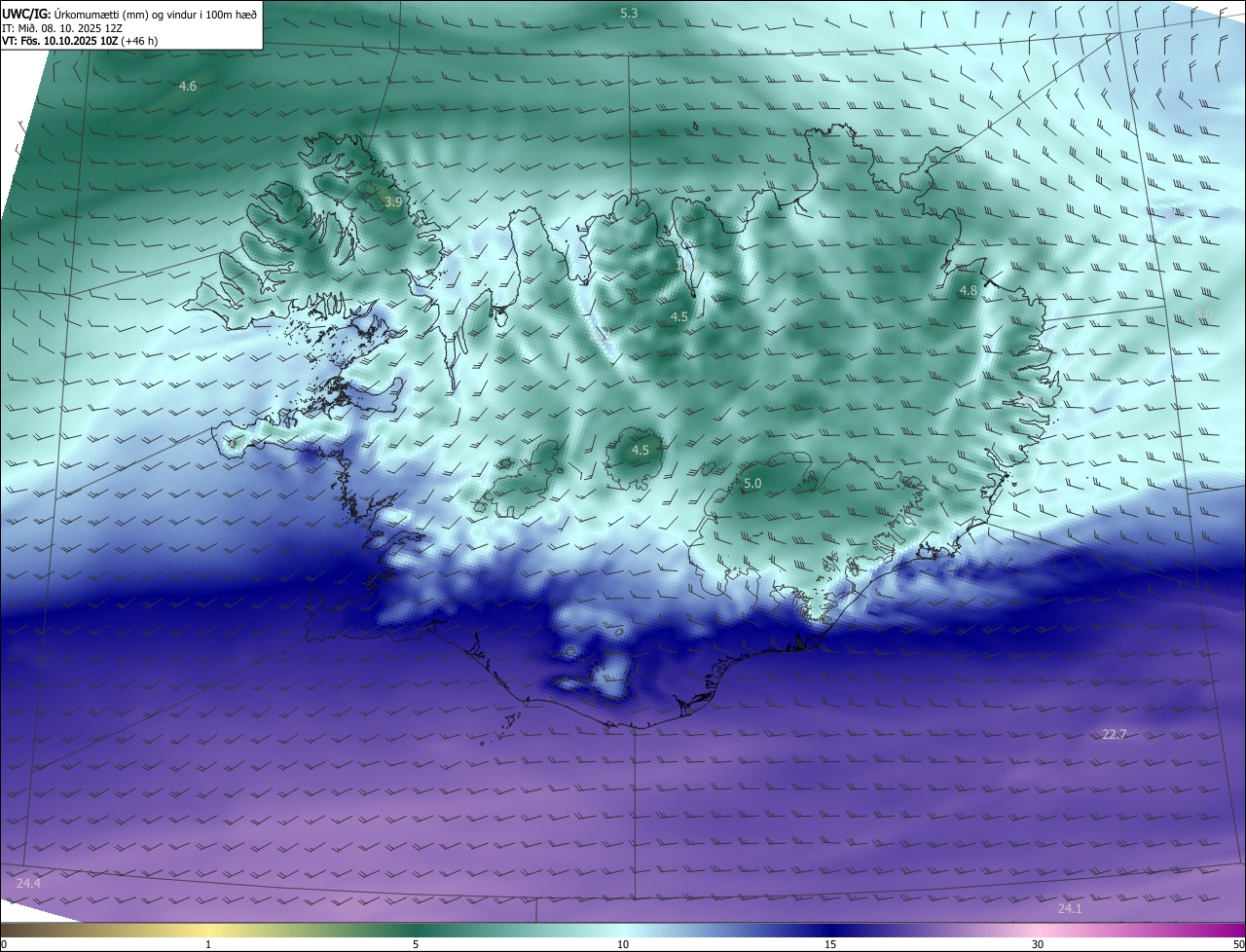Image resolution: width=1246 pixels, height=952 pixels.
Task: Click the '30' tick on the colour scale
Action: 1038,944
